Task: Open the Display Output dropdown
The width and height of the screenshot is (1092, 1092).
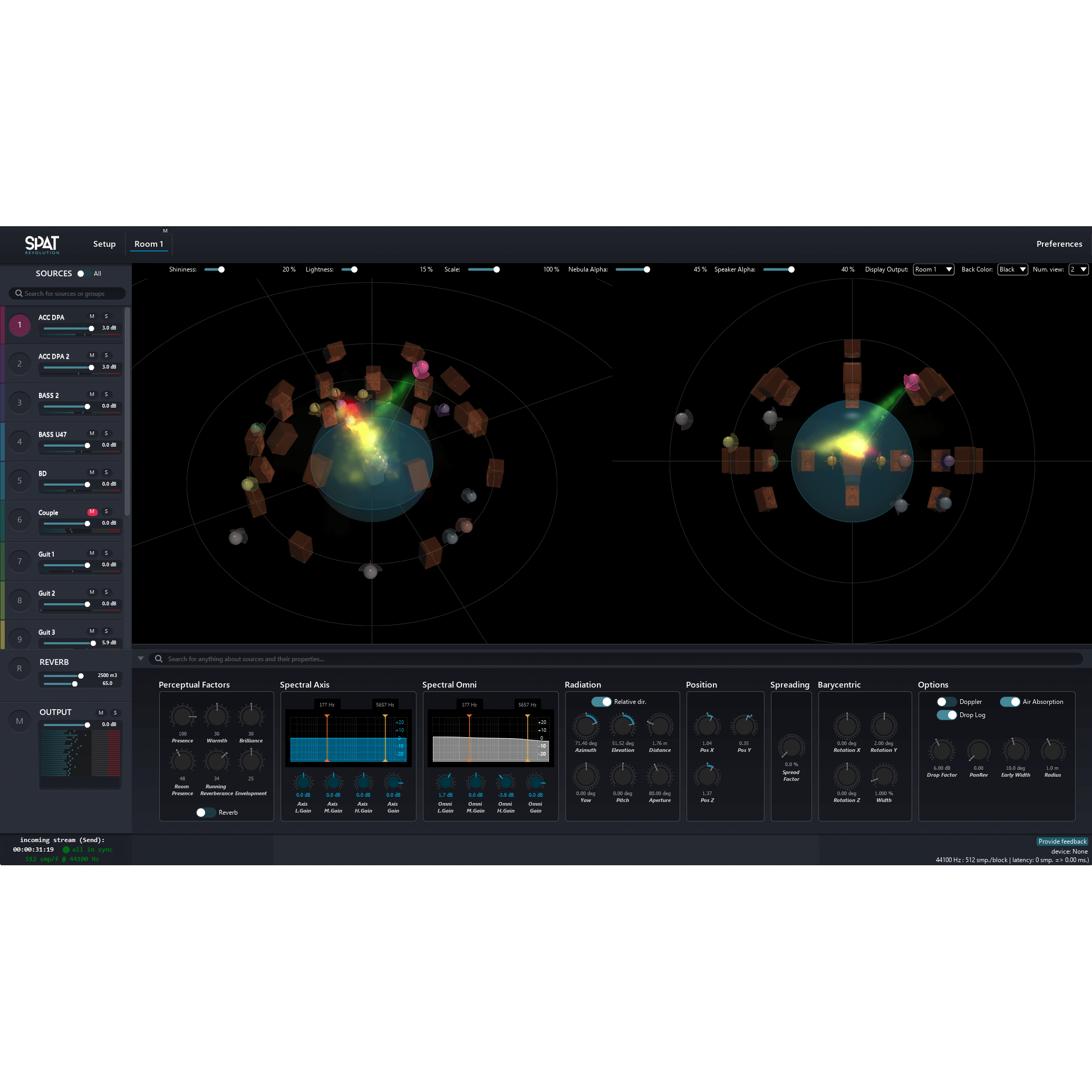Action: point(933,269)
